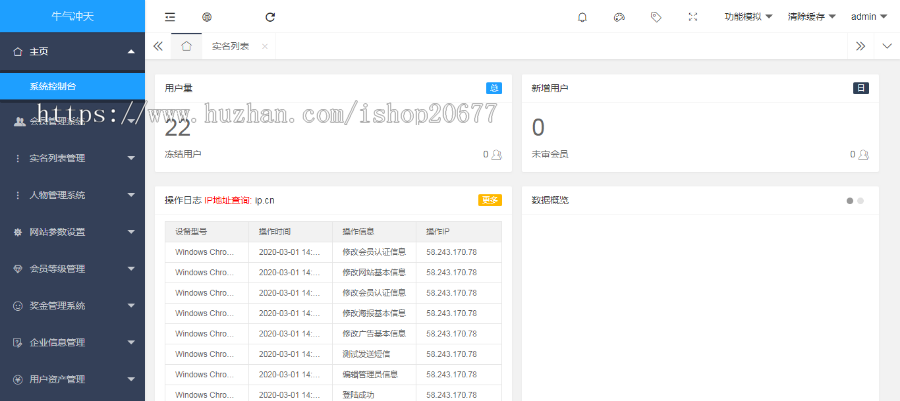The height and width of the screenshot is (401, 900).
Task: Expand the 奖金管理系统 menu
Action: tap(72, 306)
